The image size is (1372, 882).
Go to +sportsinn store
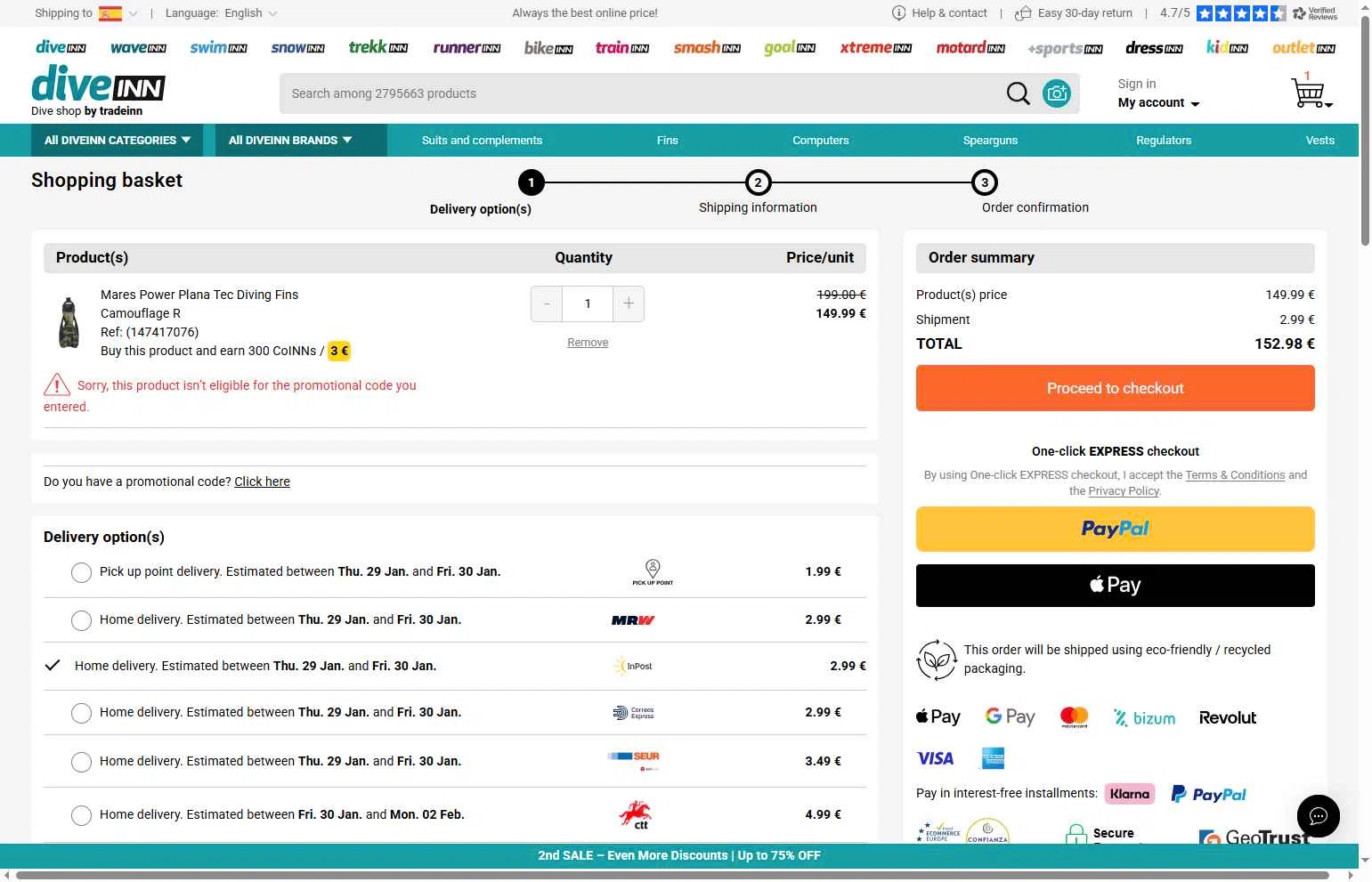pos(1065,48)
